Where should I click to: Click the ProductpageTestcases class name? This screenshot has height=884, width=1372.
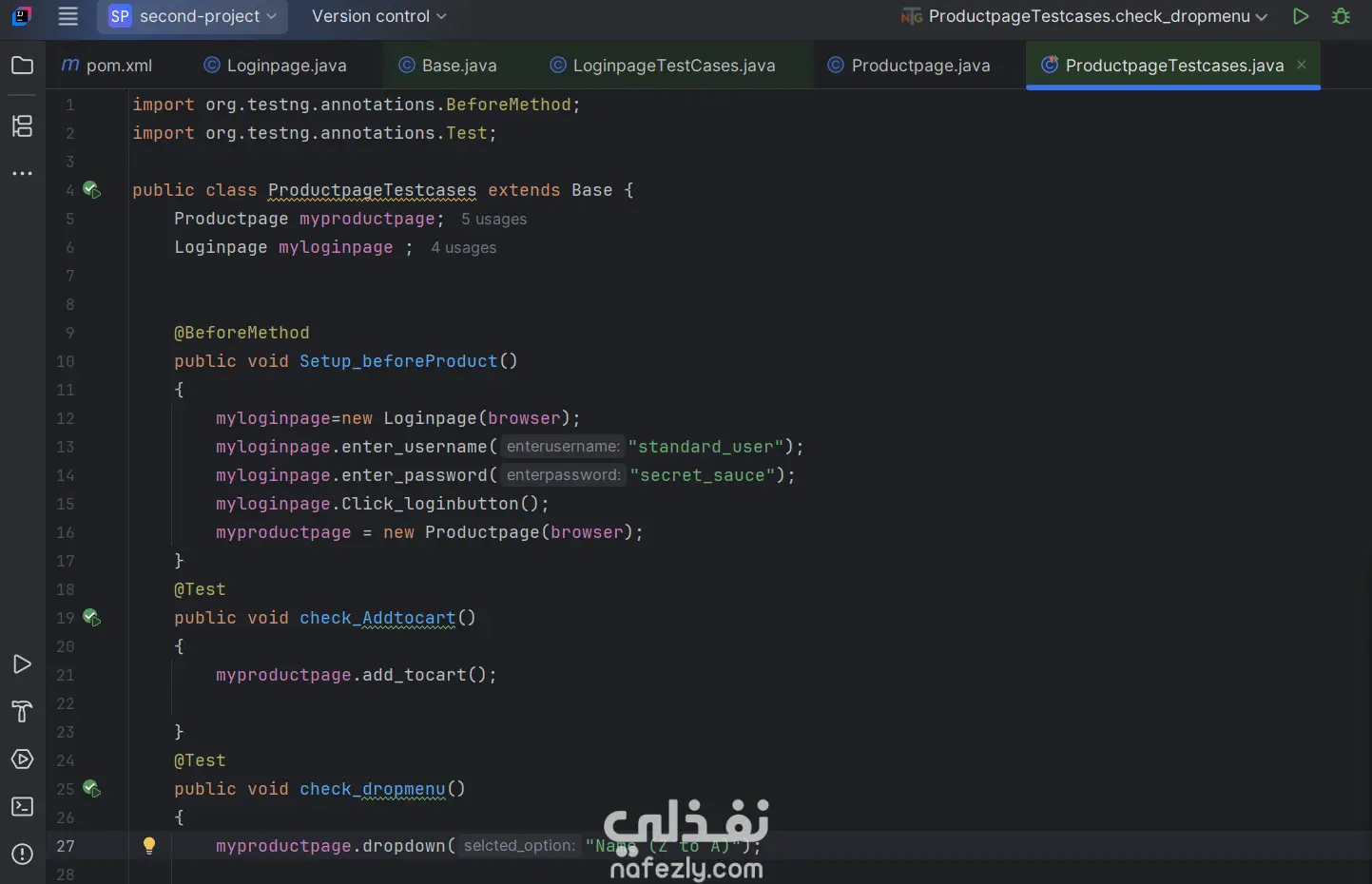pyautogui.click(x=372, y=190)
